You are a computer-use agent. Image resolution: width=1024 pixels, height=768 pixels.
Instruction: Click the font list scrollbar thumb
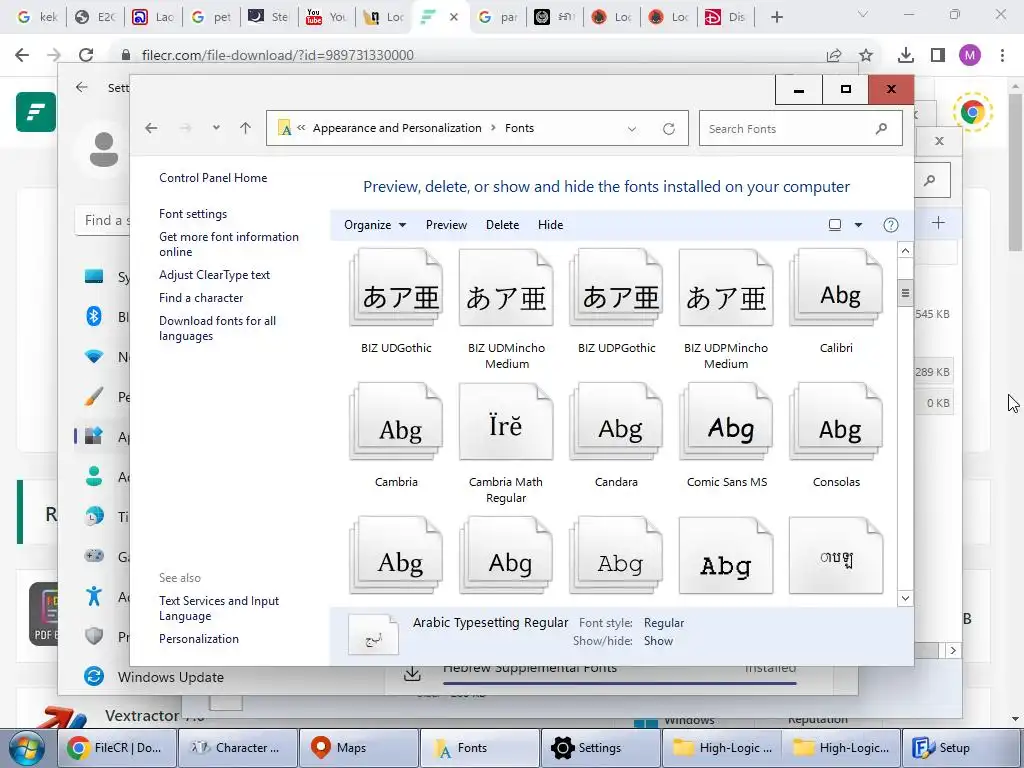(x=905, y=293)
